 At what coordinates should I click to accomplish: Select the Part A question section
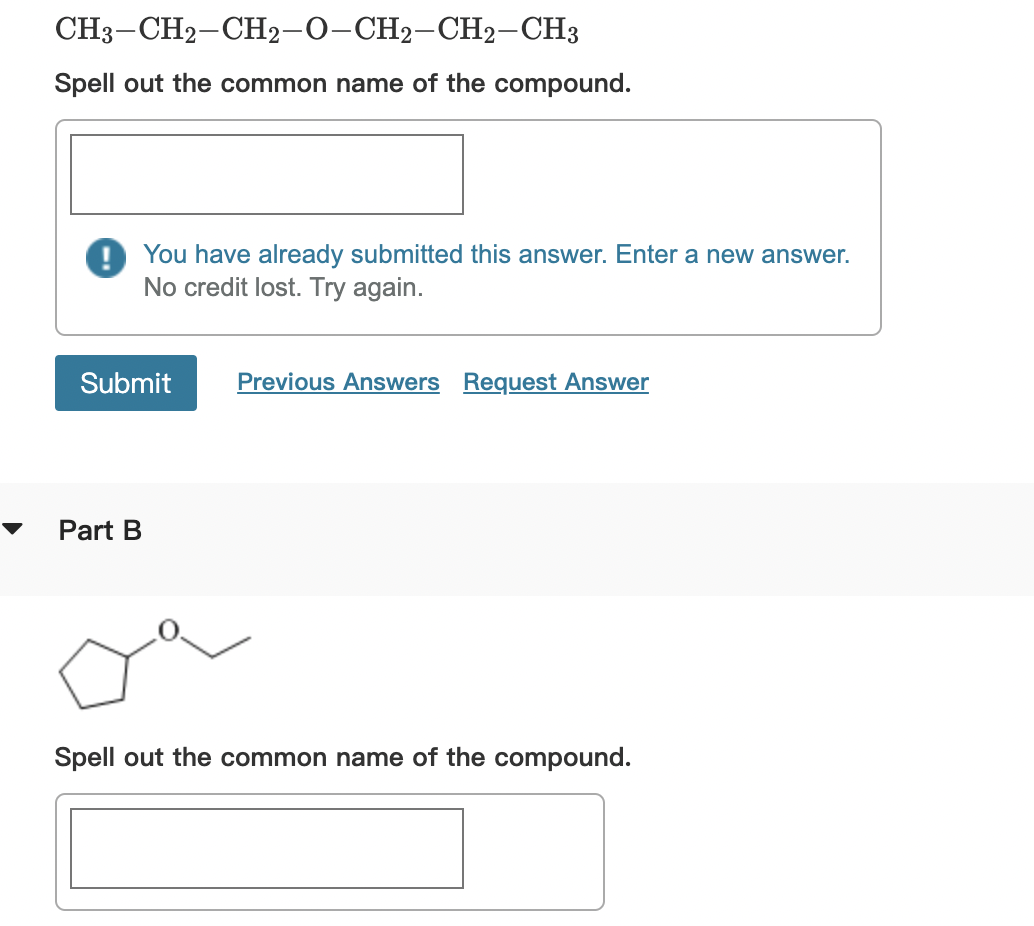340,83
